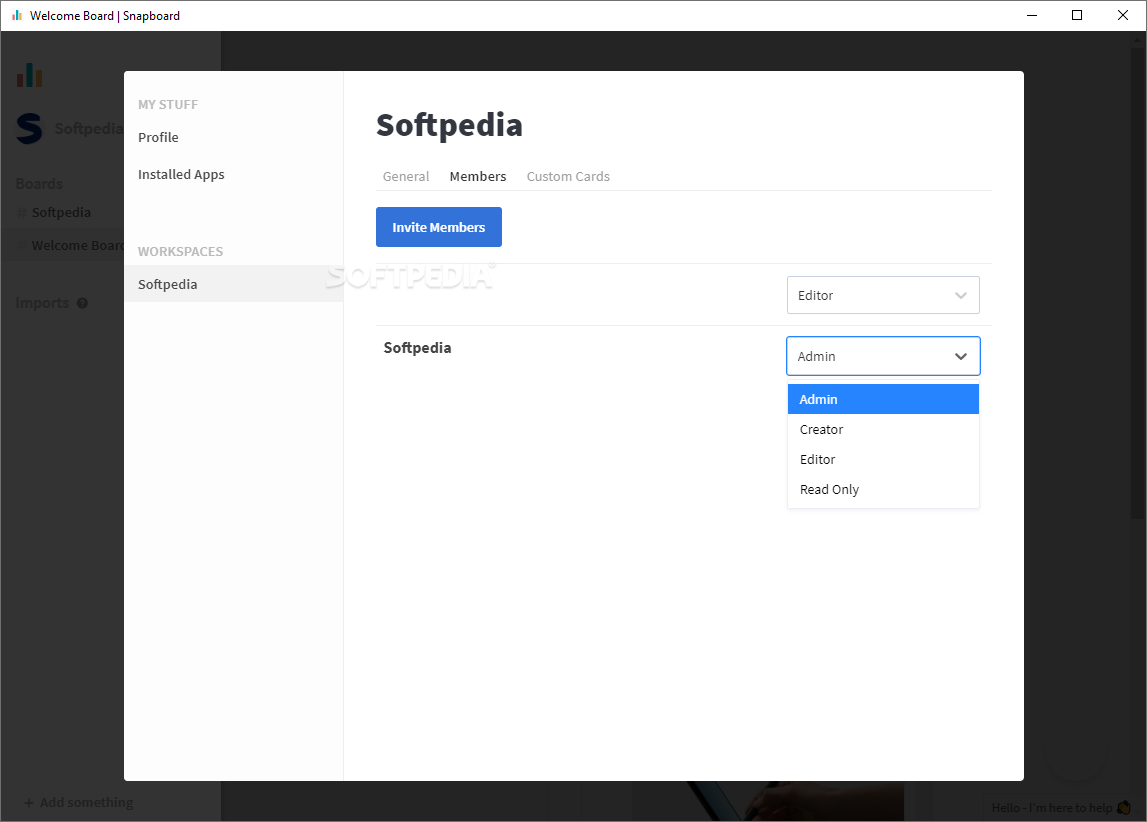Click Imports in the background sidebar
This screenshot has width=1147, height=822.
tap(42, 303)
